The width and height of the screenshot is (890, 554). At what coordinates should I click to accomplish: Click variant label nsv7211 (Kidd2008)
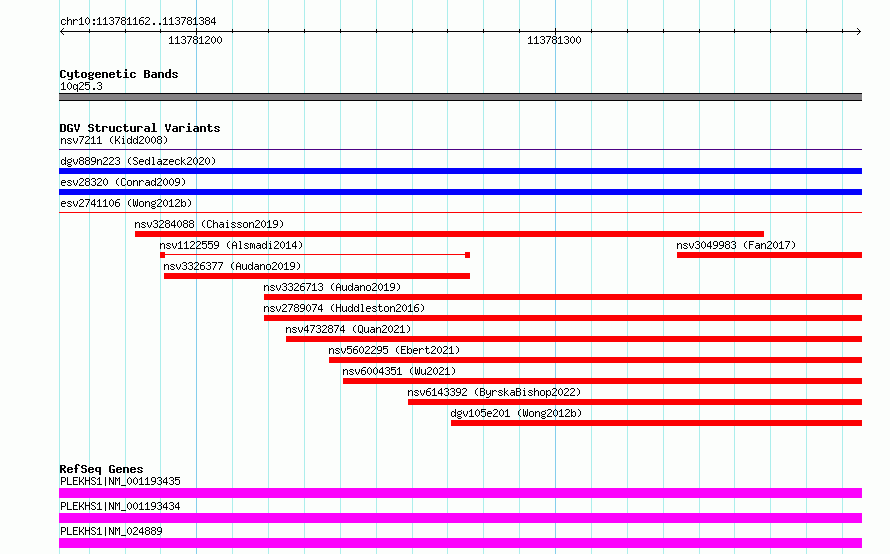coord(114,140)
